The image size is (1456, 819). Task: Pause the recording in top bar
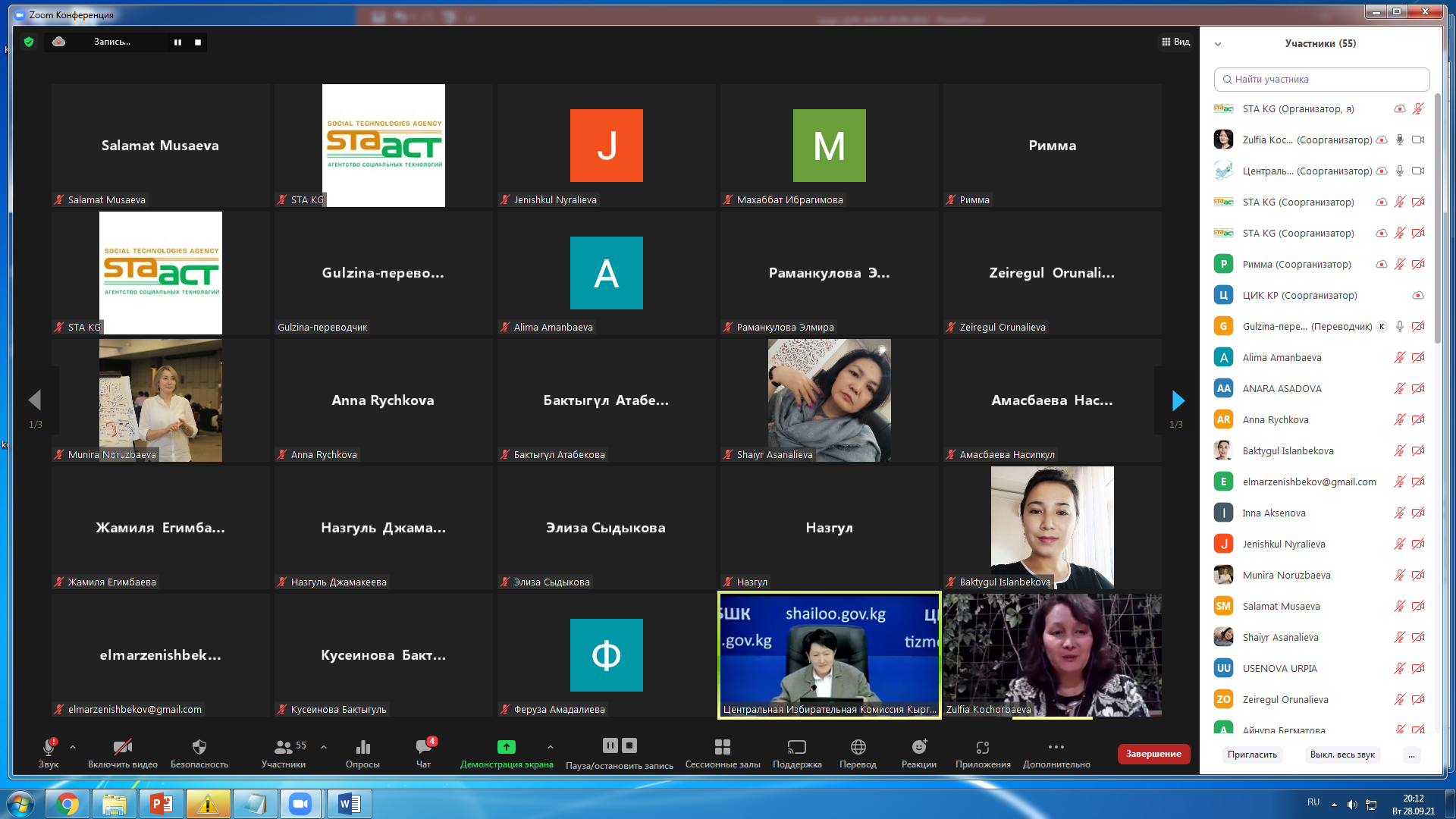(177, 42)
